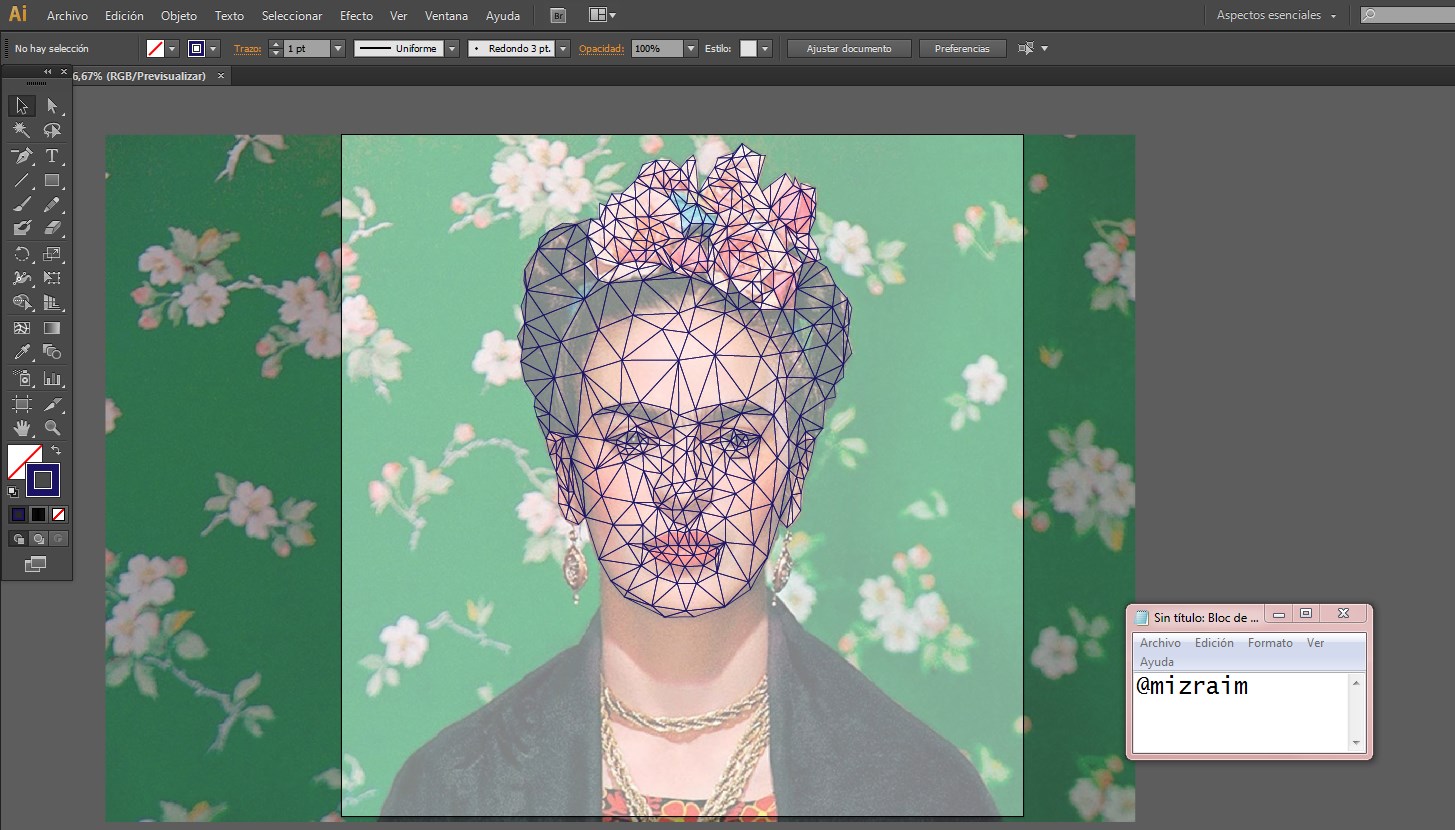This screenshot has height=830, width=1455.
Task: Select the Line Segment tool
Action: (22, 181)
